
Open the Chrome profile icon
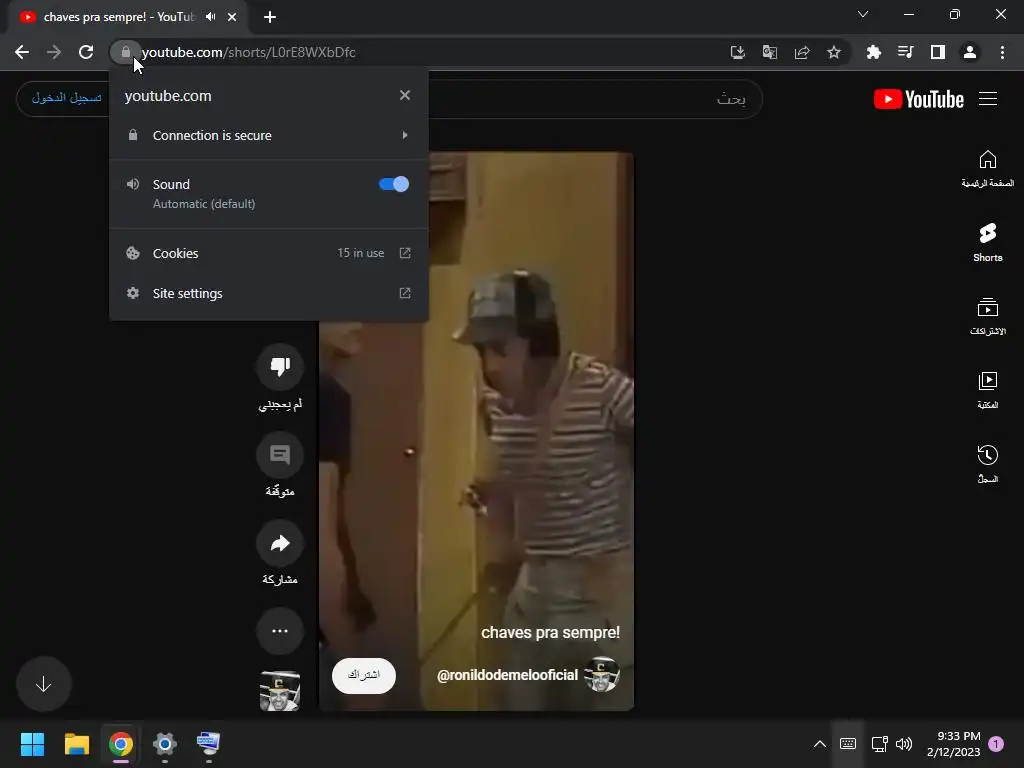coord(970,52)
